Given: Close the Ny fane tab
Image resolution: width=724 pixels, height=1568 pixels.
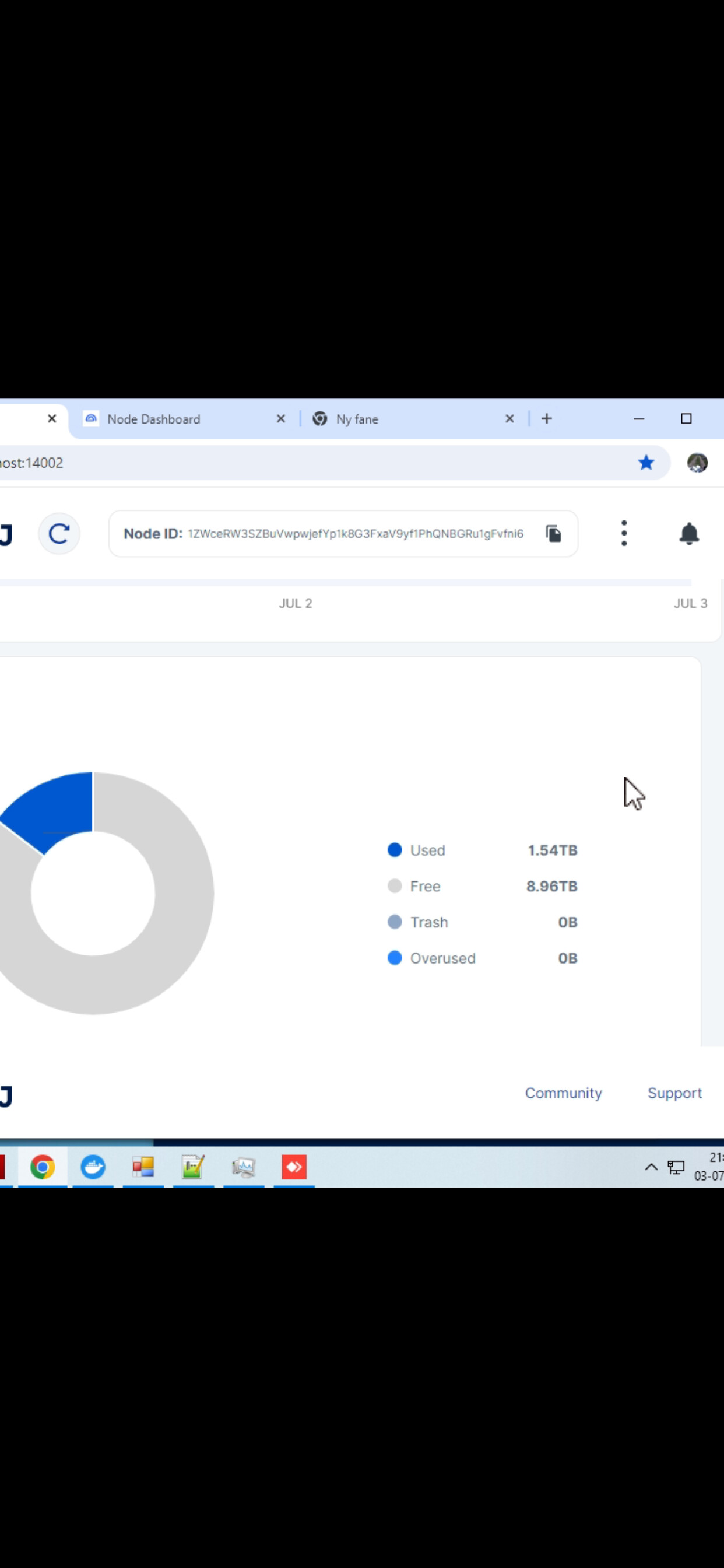Looking at the screenshot, I should pyautogui.click(x=509, y=419).
